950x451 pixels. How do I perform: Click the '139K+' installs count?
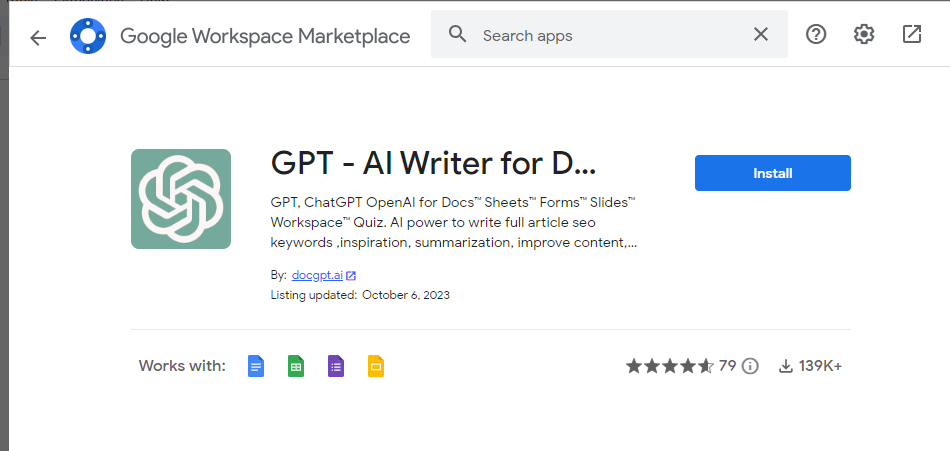click(820, 366)
